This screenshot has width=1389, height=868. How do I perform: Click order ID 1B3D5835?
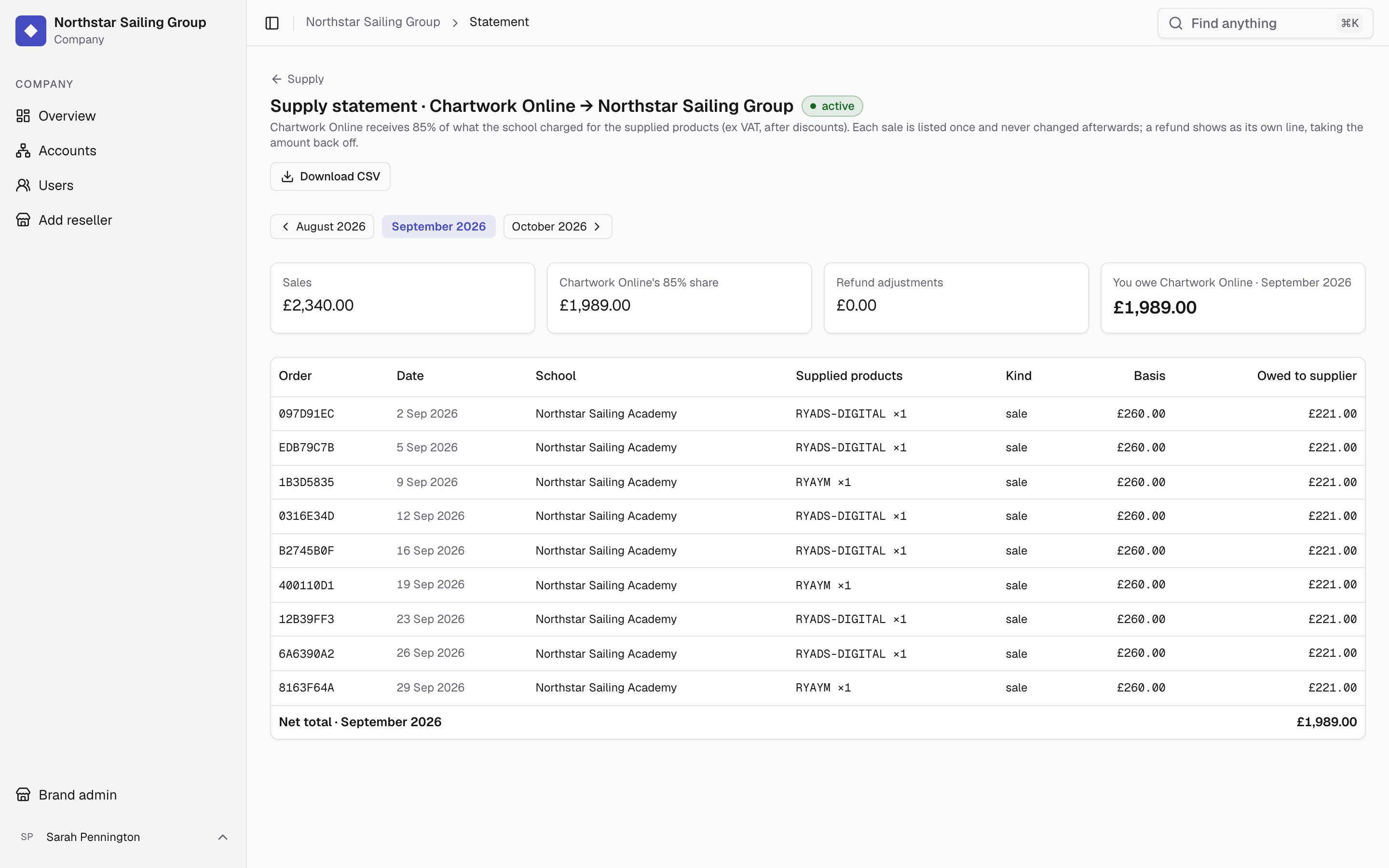click(307, 482)
